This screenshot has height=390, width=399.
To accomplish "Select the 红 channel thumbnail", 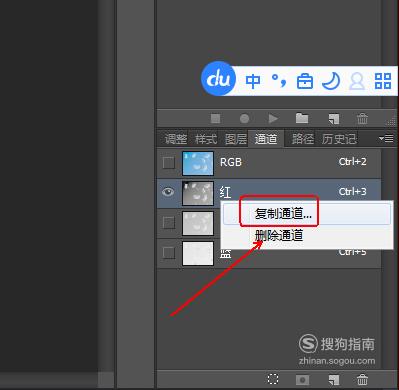I will [198, 193].
